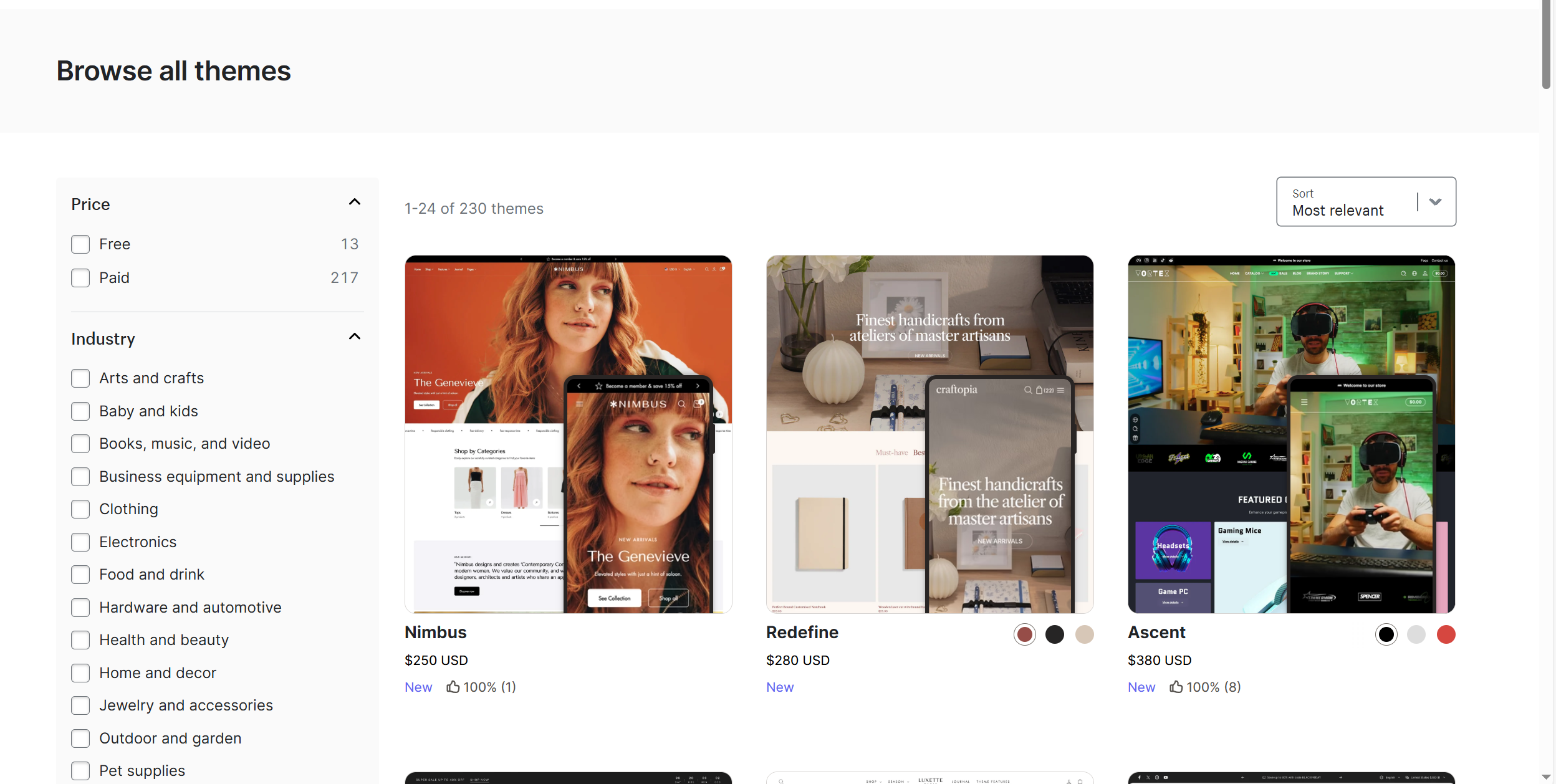The image size is (1556, 784).
Task: Toggle the Pet supplies filter
Action: click(80, 771)
